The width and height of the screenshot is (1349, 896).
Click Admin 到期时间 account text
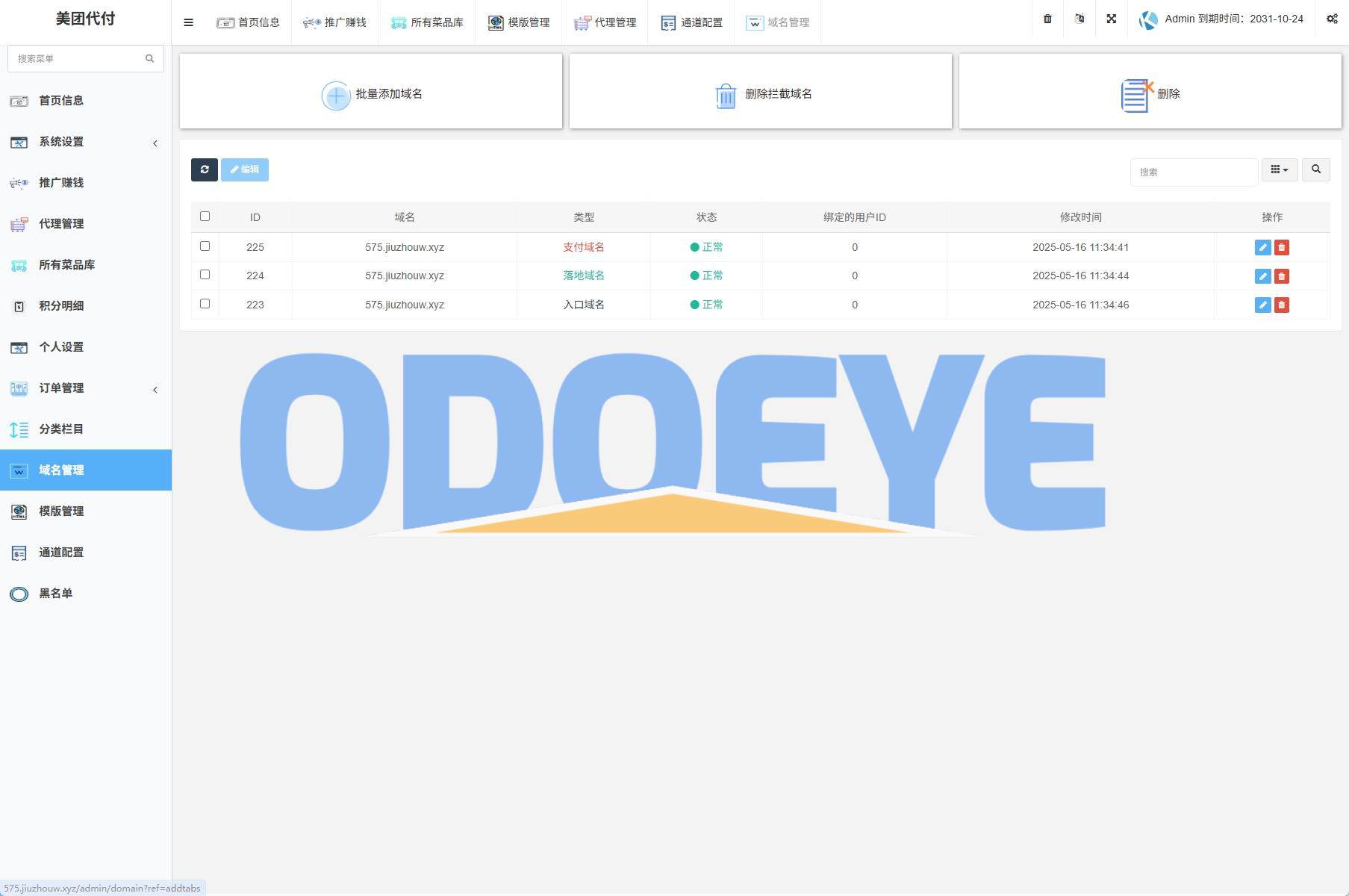point(1234,19)
